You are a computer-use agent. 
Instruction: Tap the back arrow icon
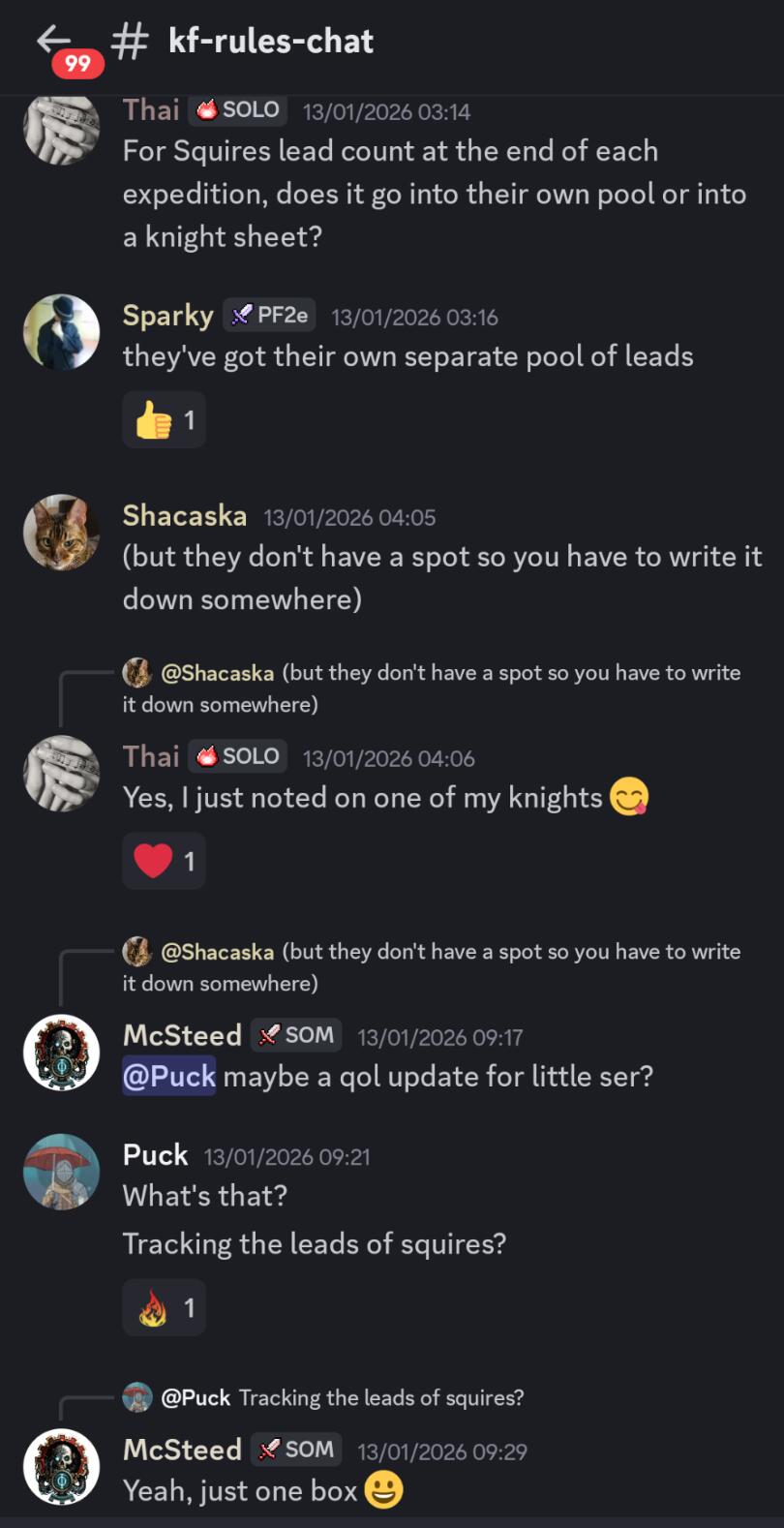point(53,40)
